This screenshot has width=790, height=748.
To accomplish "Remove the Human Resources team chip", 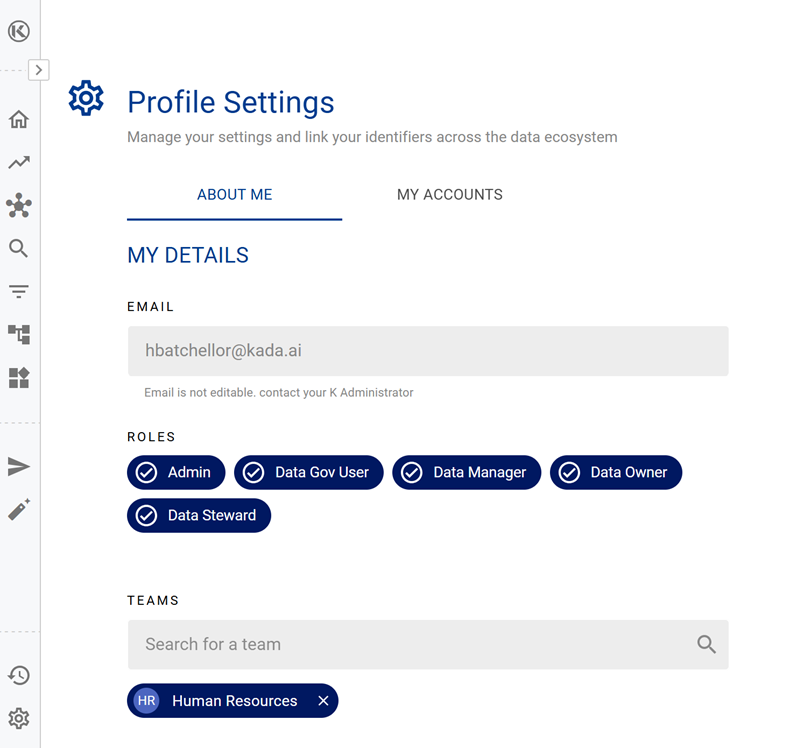I will (323, 702).
